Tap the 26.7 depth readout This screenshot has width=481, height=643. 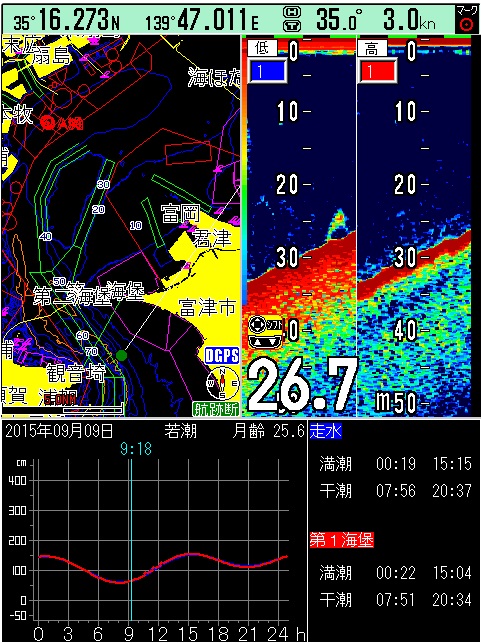301,385
